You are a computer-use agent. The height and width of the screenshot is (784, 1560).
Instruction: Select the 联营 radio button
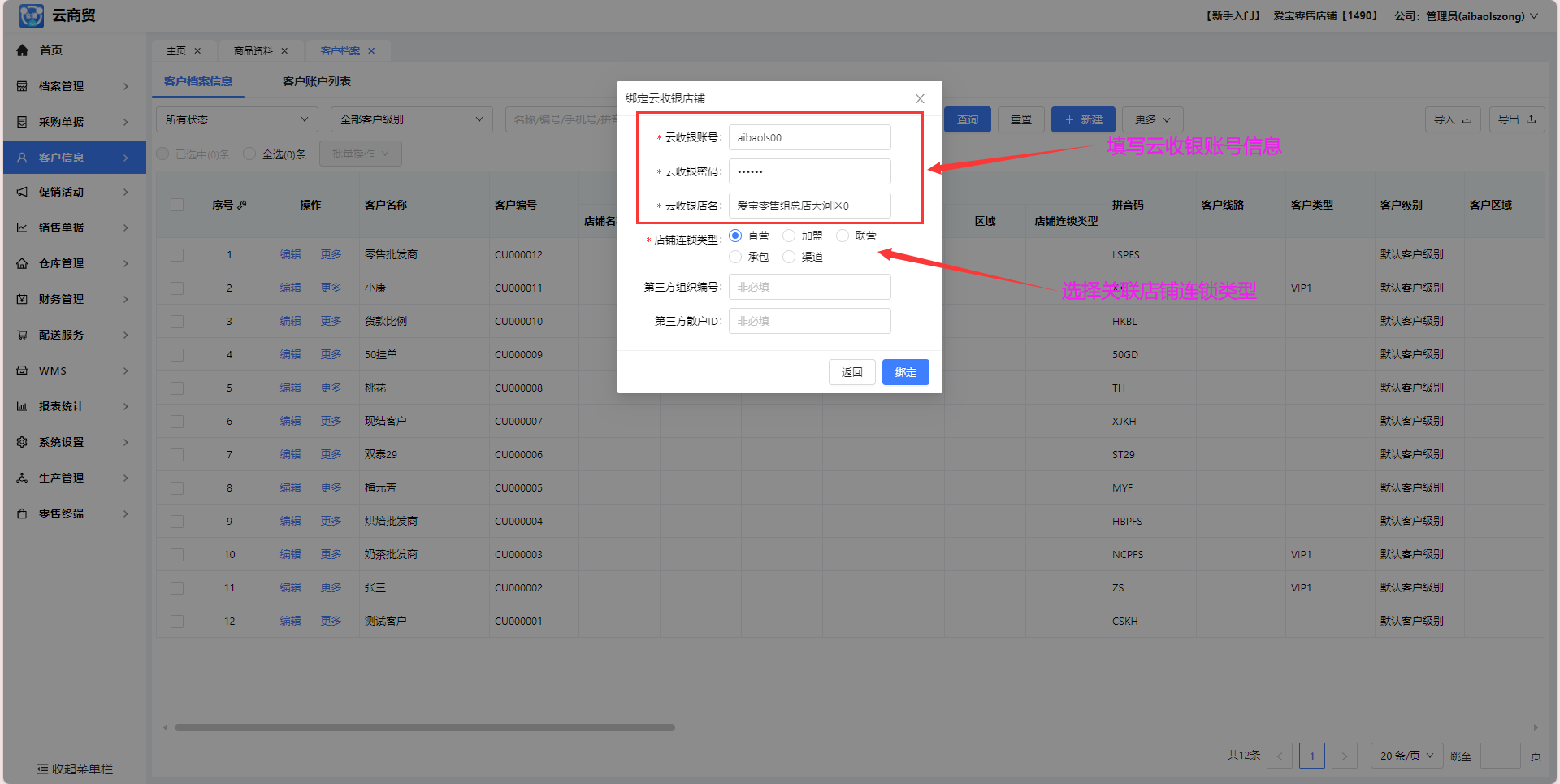(x=843, y=236)
